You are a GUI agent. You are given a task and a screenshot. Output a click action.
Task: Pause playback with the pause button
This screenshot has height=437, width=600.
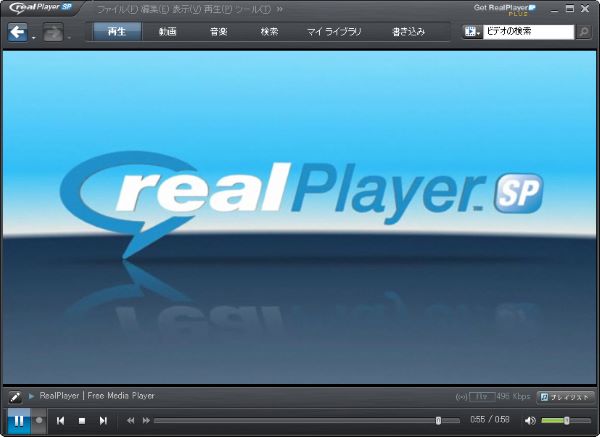[19, 421]
